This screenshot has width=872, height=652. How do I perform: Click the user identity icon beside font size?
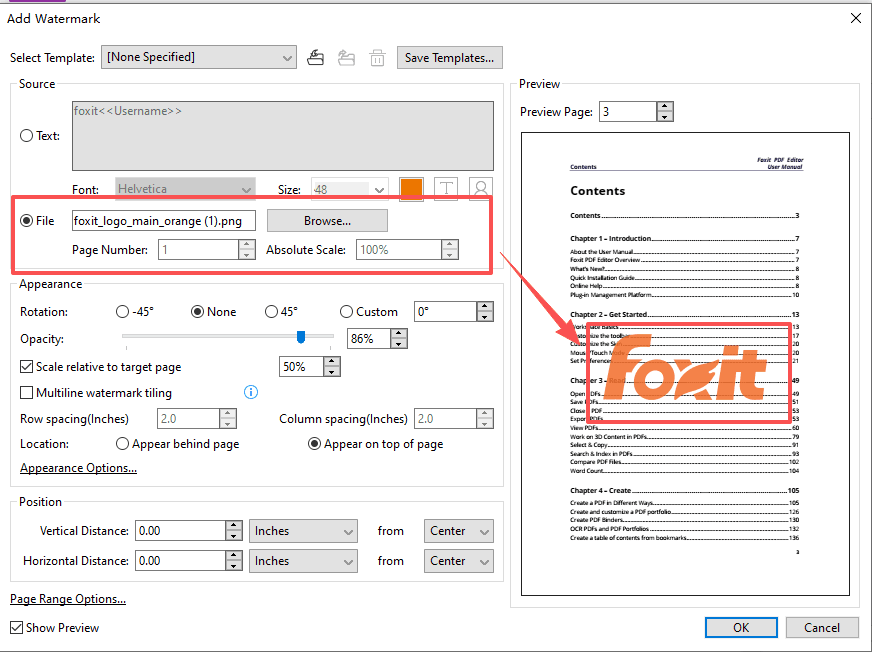click(481, 189)
